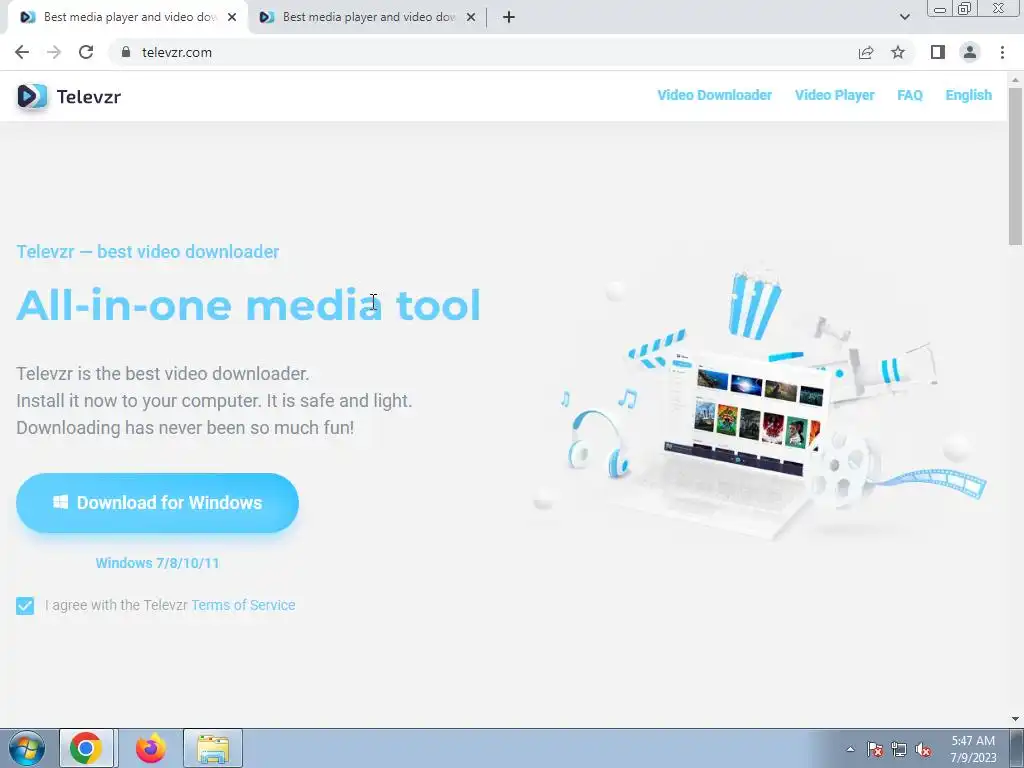Close the second Best media player tab
Screen dimensions: 1024x768
click(471, 18)
